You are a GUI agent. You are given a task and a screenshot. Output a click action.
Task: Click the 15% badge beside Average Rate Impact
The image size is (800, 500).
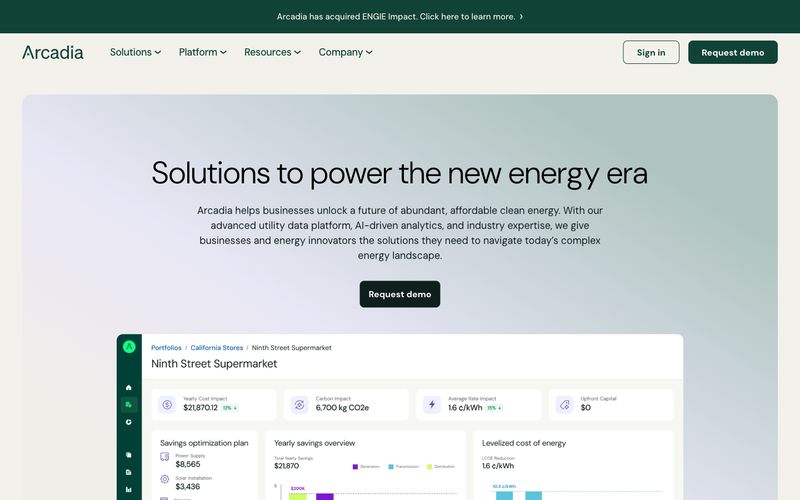coord(494,408)
